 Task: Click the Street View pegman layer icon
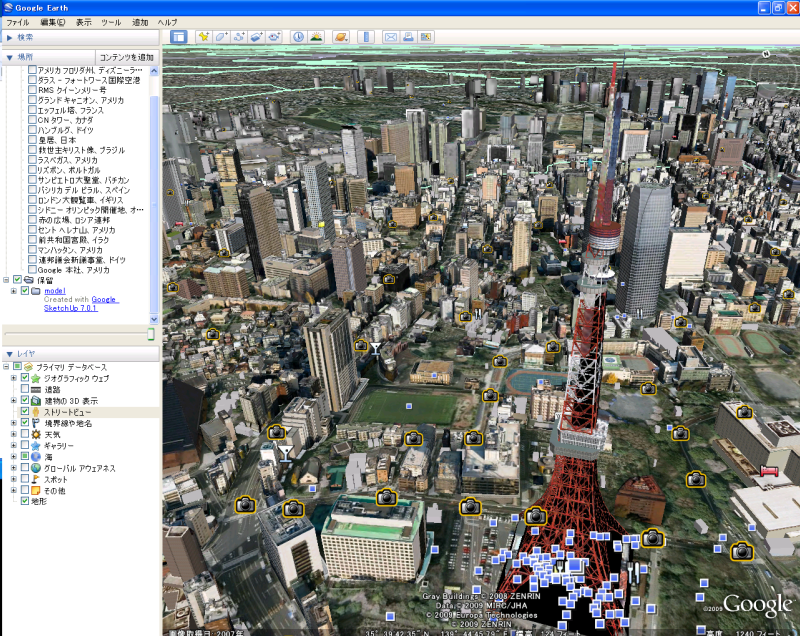36,412
